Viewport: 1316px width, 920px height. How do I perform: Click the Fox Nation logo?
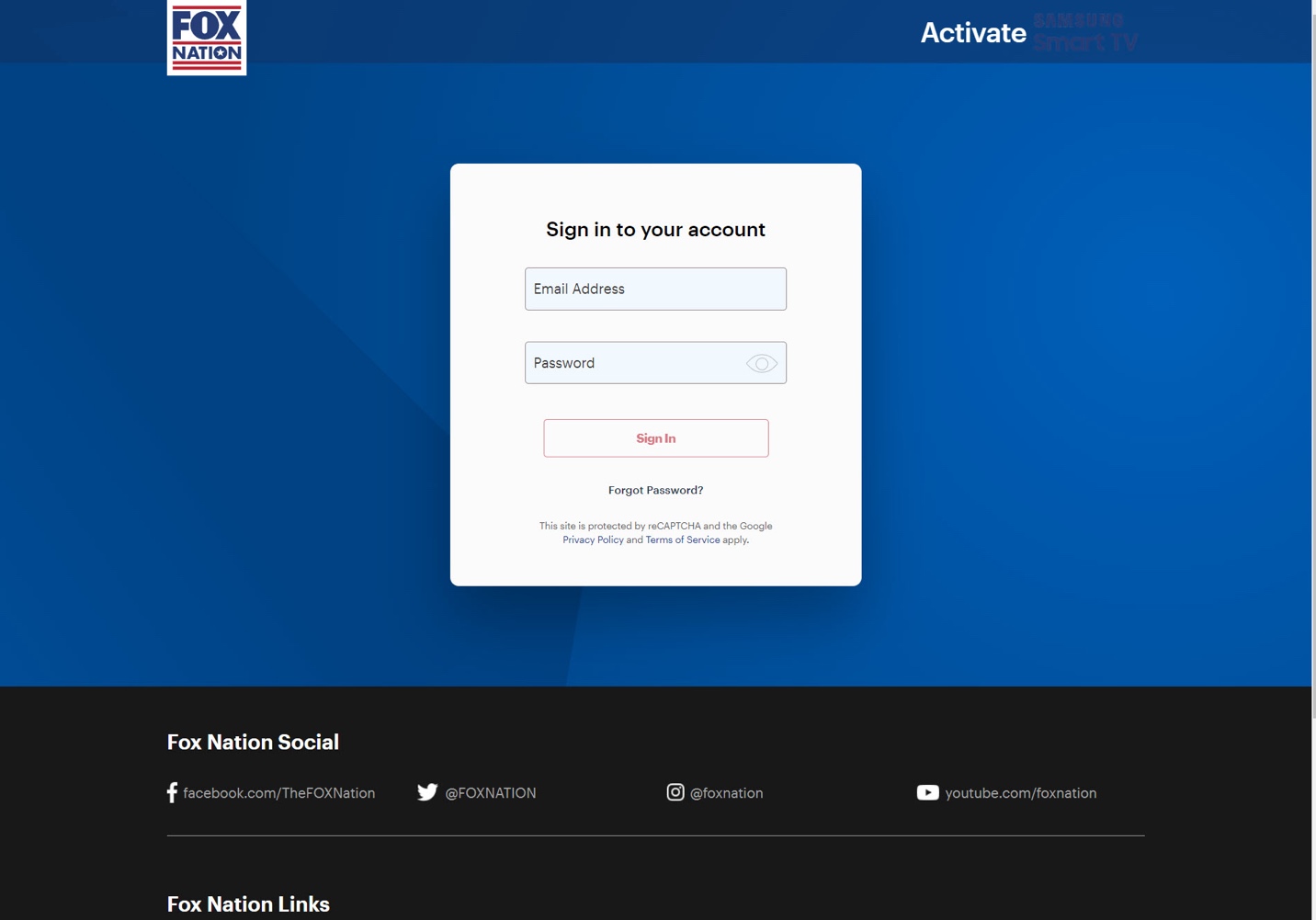pos(207,38)
